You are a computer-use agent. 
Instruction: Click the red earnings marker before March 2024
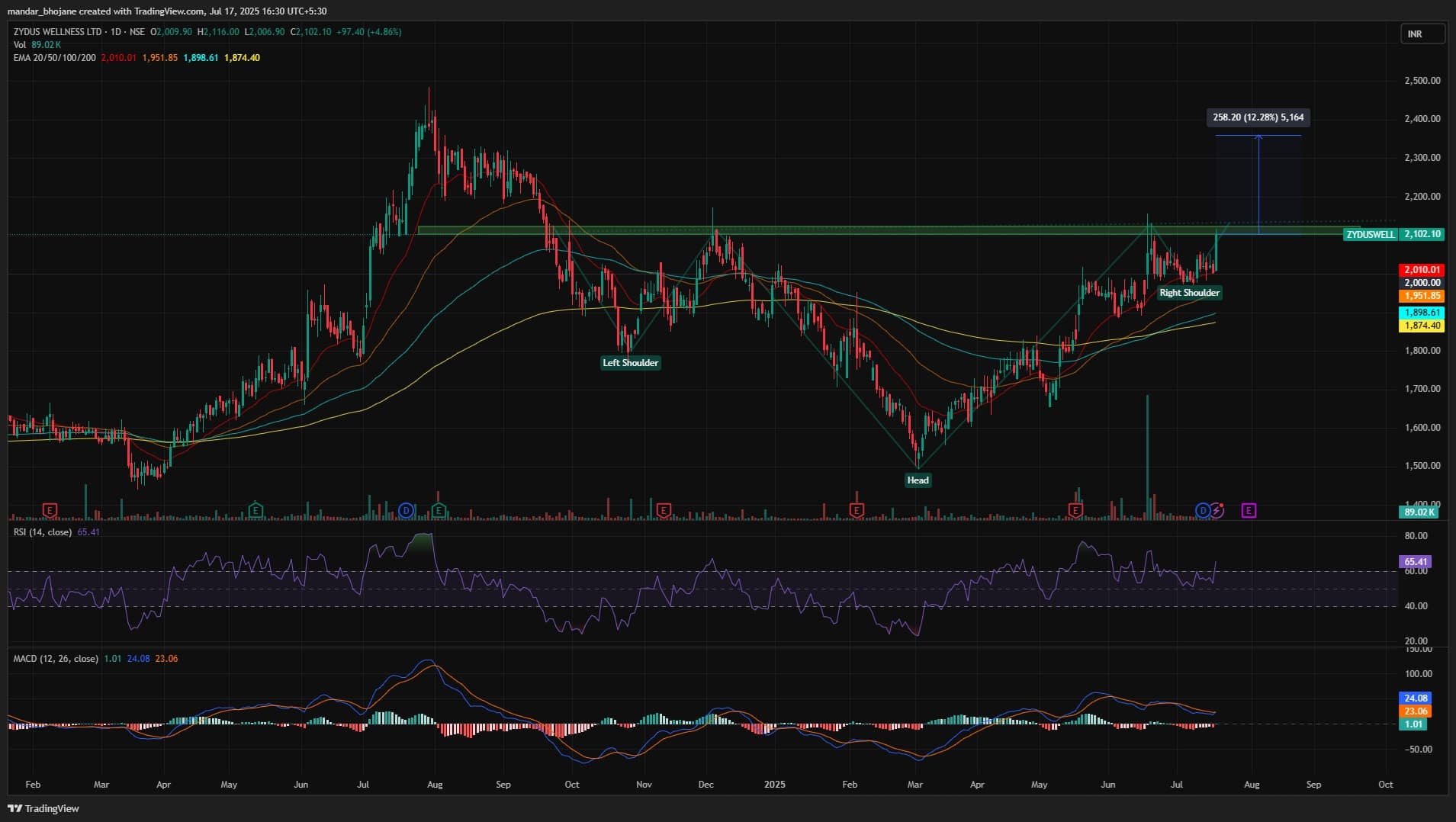click(50, 510)
